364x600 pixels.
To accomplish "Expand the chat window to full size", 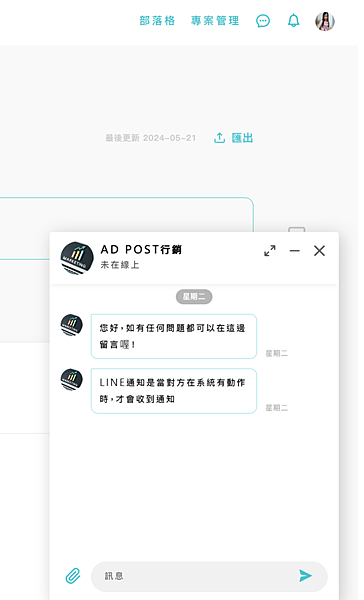I will [270, 251].
